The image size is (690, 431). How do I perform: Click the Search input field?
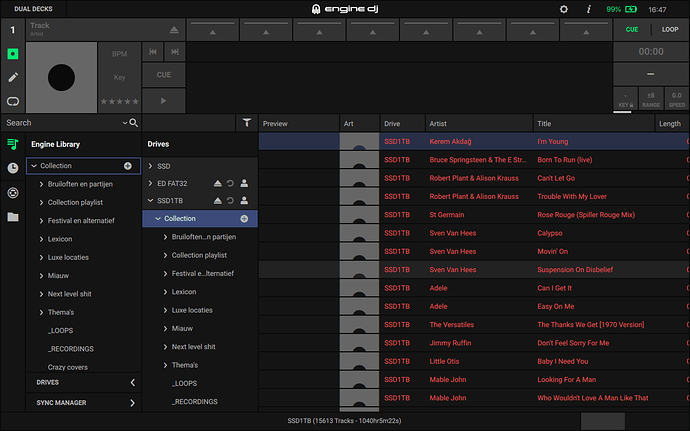pos(62,123)
